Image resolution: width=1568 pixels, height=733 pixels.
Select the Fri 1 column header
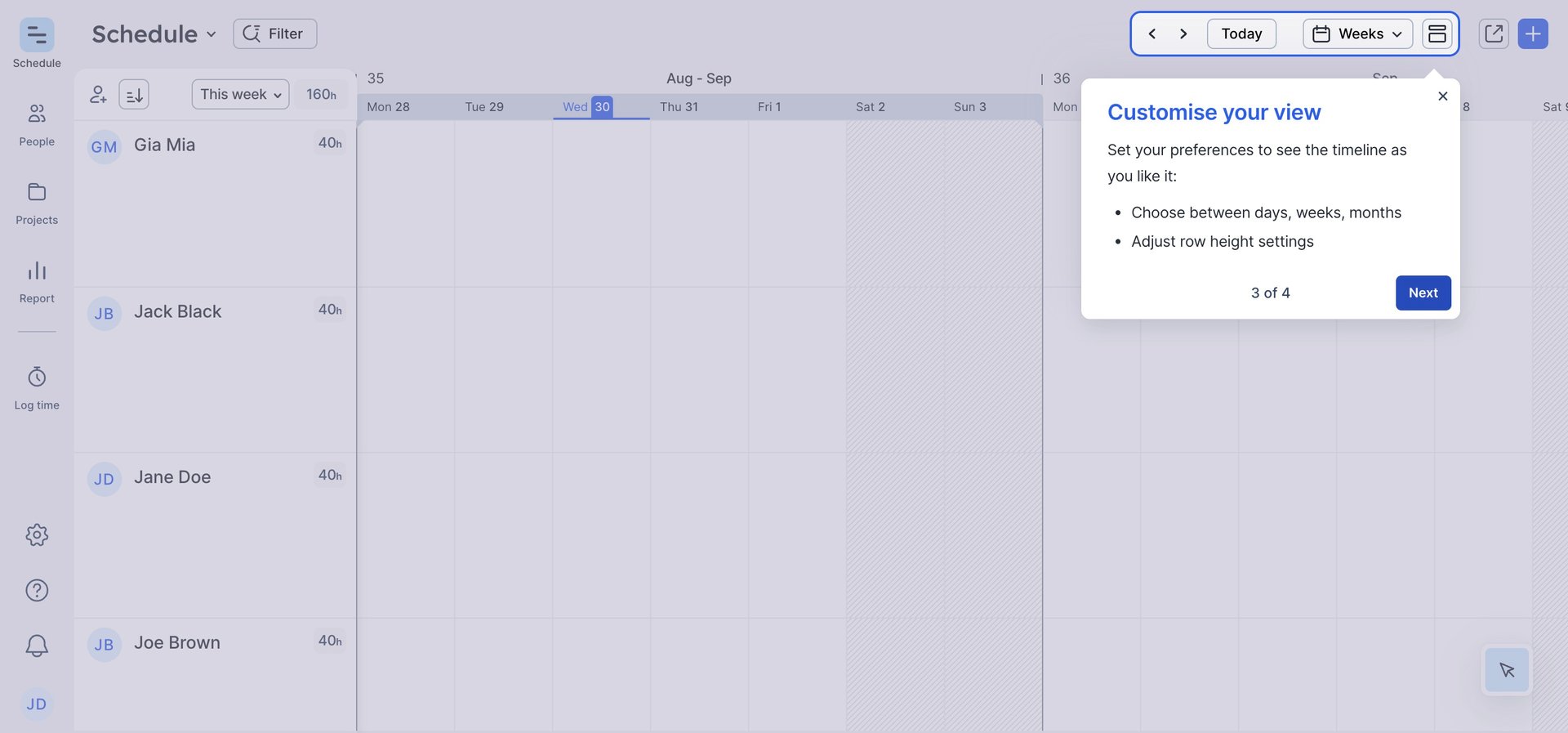[x=769, y=107]
